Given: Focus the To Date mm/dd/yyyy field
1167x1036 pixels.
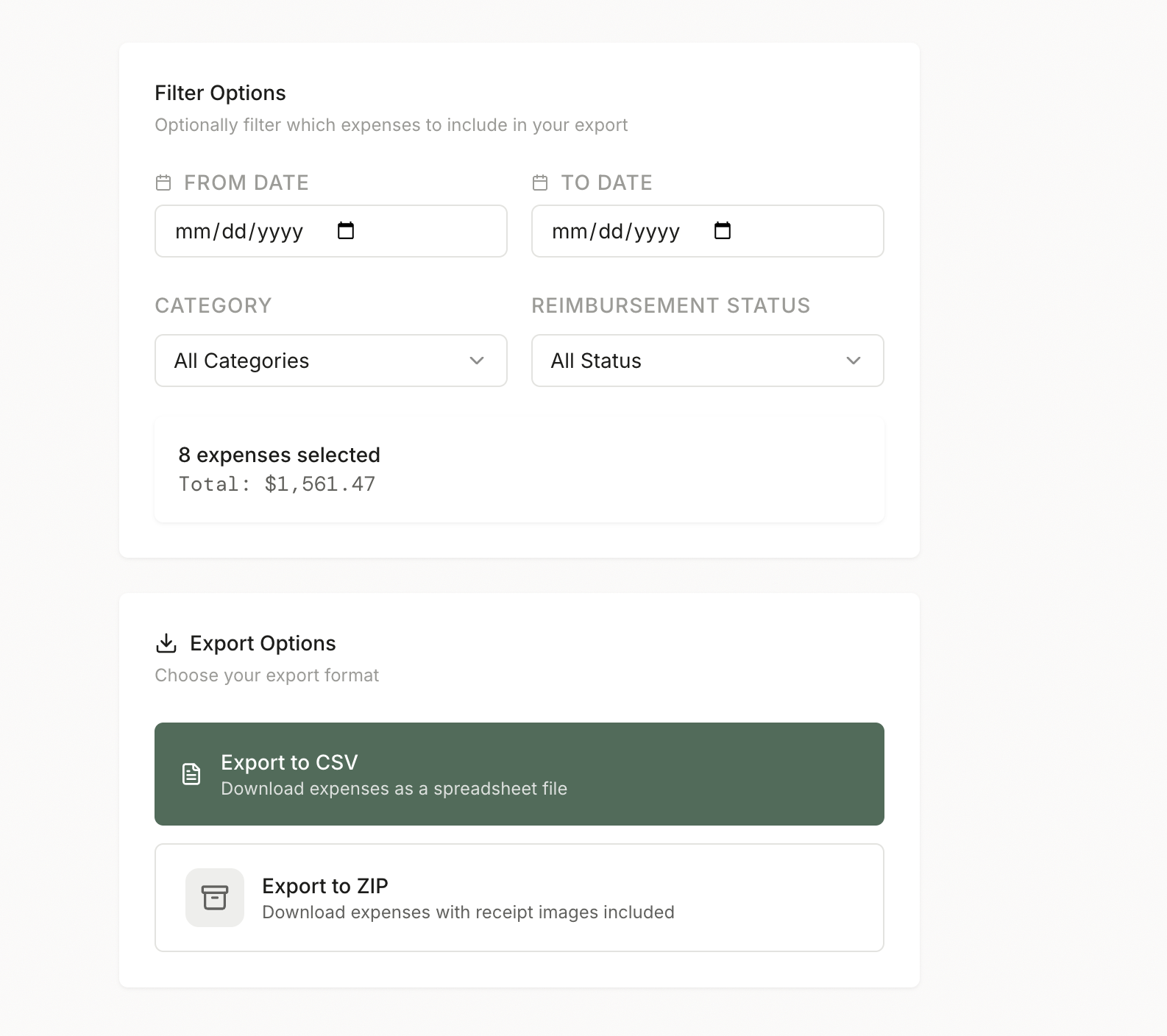Looking at the screenshot, I should coord(617,231).
